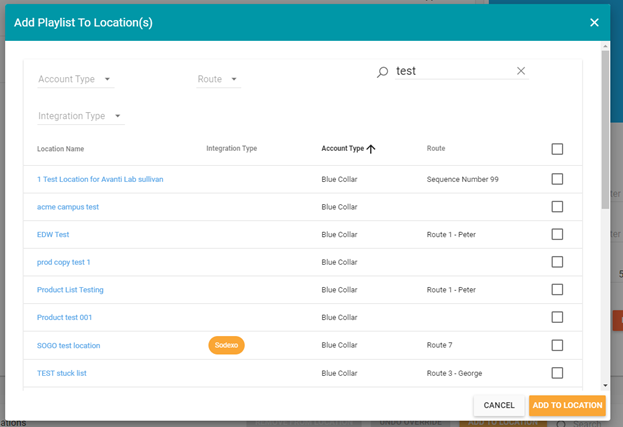Open the Product List Testing link
Screen dimensions: 623x427
point(70,290)
